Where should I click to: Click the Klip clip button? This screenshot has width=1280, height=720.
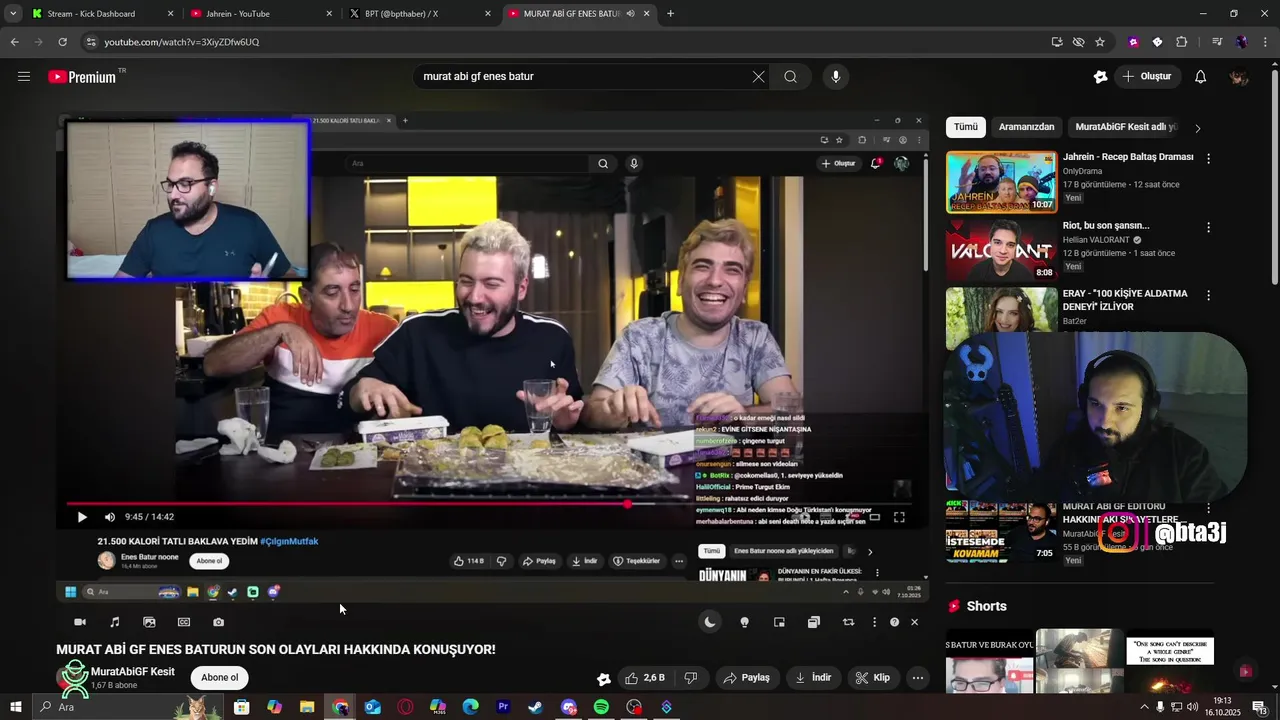(x=872, y=678)
